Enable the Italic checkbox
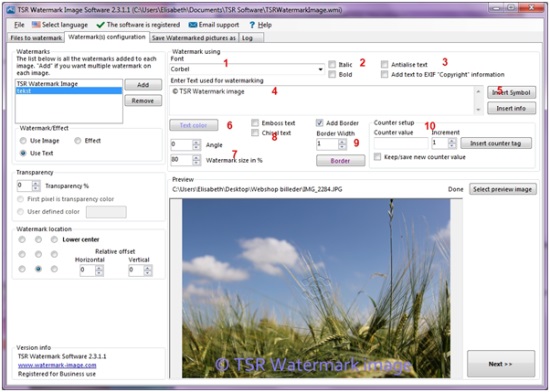This screenshot has width=550, height=392. tap(332, 64)
